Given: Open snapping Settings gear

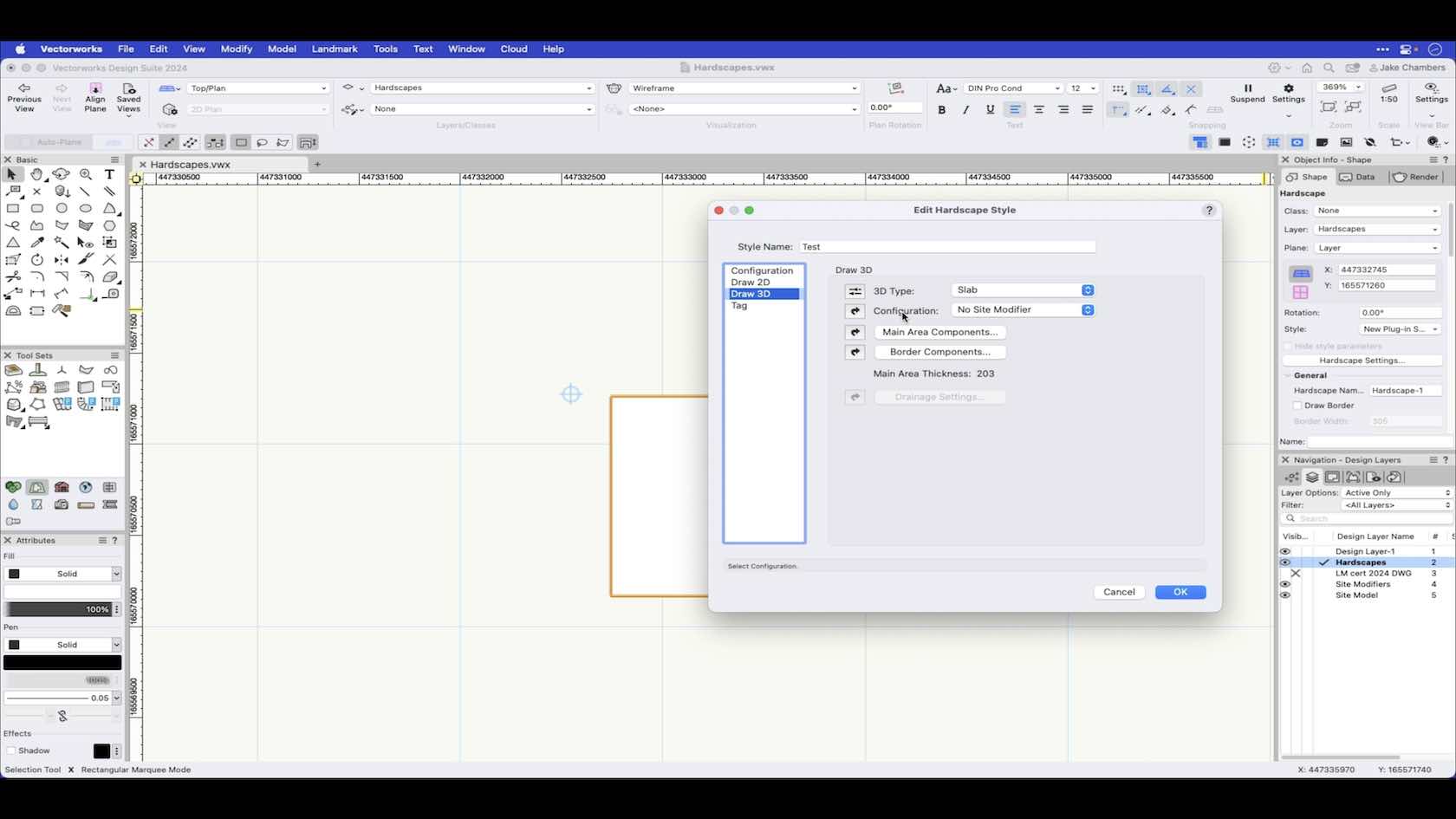Looking at the screenshot, I should coord(1289,93).
